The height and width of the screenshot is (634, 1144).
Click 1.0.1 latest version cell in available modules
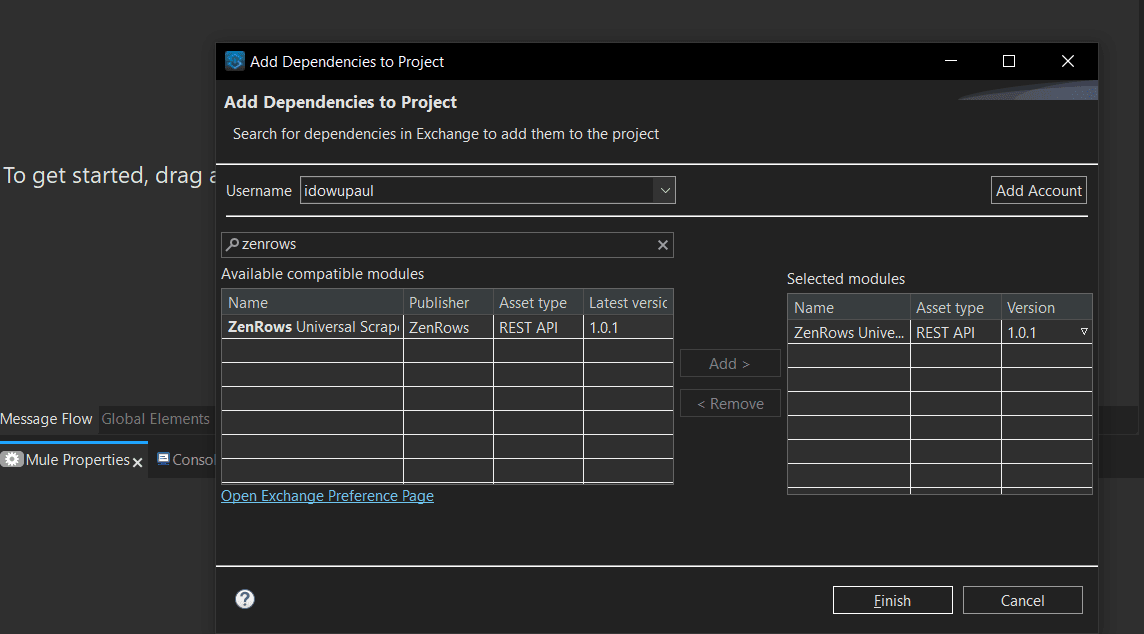(628, 328)
